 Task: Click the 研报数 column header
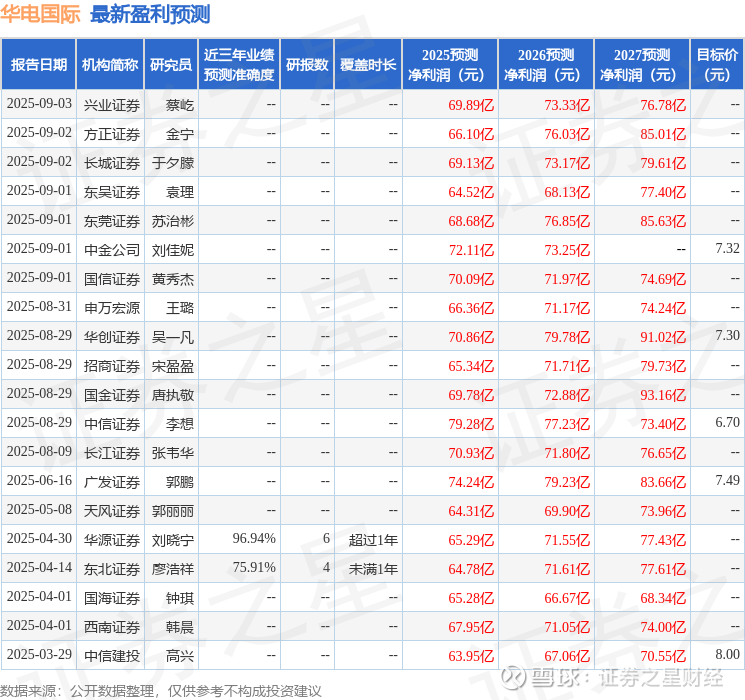tap(307, 65)
